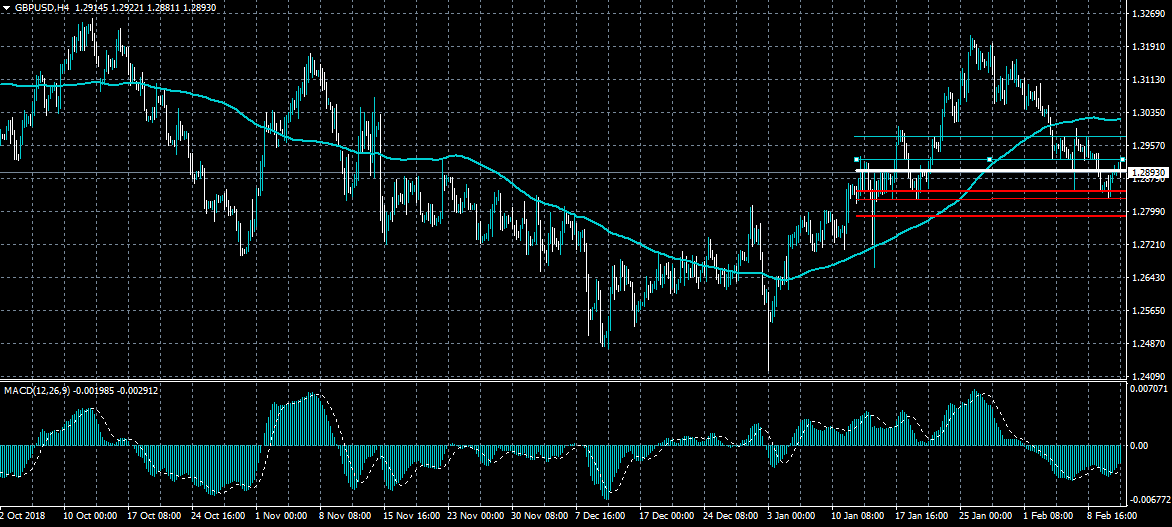
Task: Click the MACD zero level label 0.00
Action: point(1139,446)
